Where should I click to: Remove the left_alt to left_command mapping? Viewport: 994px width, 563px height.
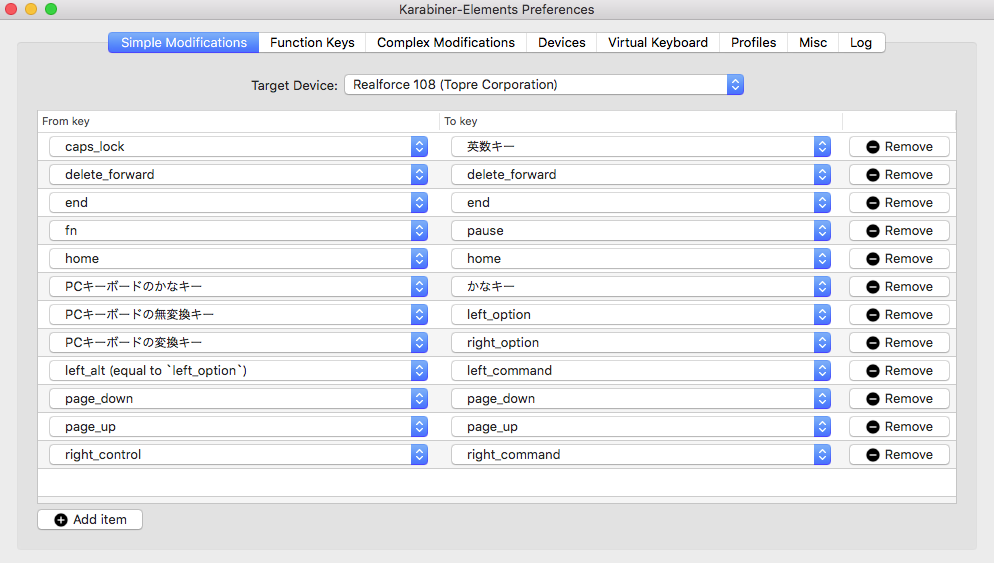tap(899, 370)
